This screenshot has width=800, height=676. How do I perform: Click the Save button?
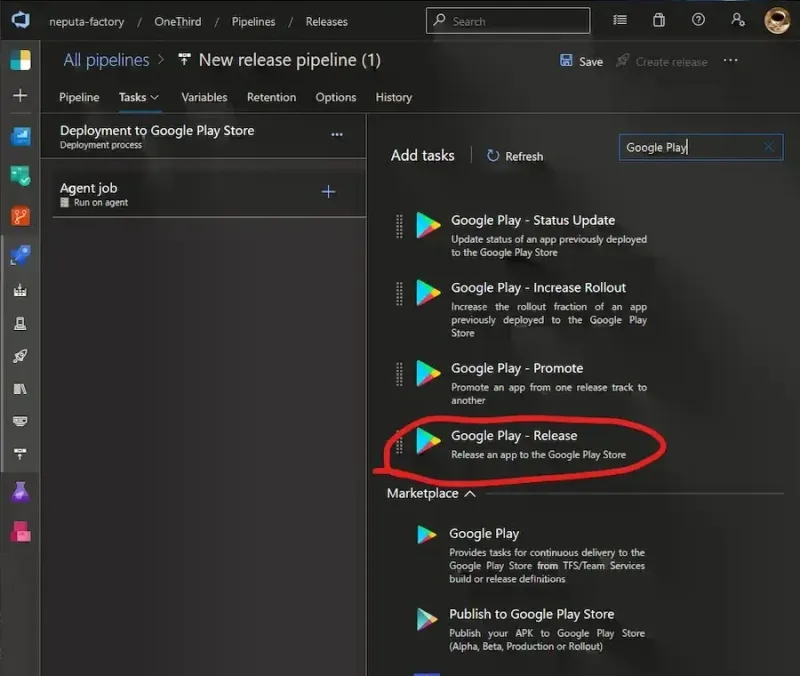pos(581,61)
